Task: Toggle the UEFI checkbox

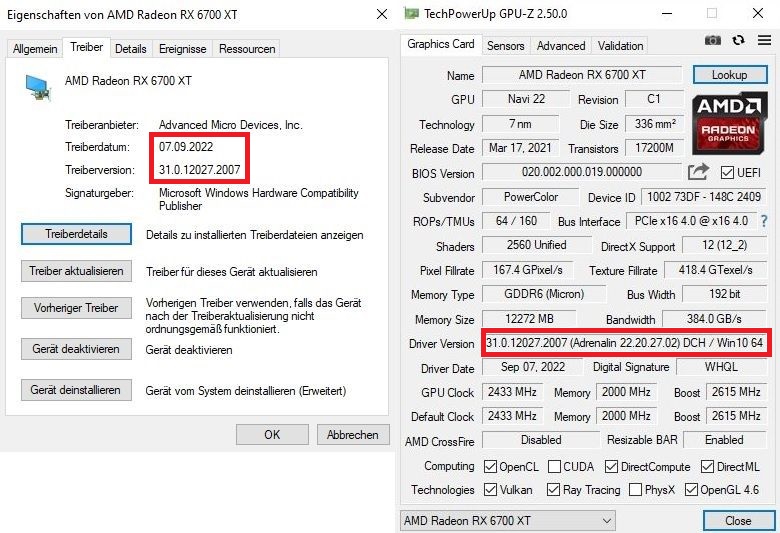Action: point(727,173)
